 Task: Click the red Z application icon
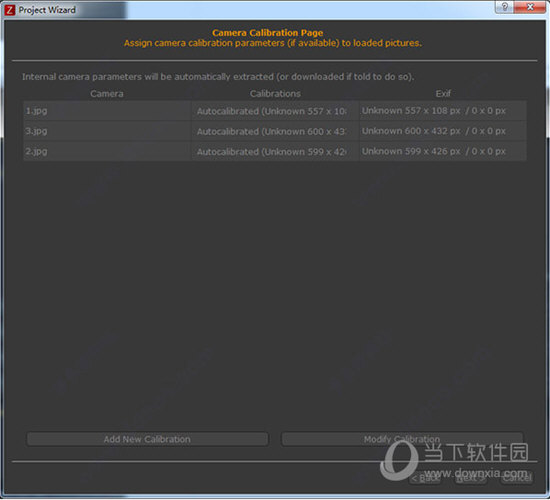click(9, 10)
